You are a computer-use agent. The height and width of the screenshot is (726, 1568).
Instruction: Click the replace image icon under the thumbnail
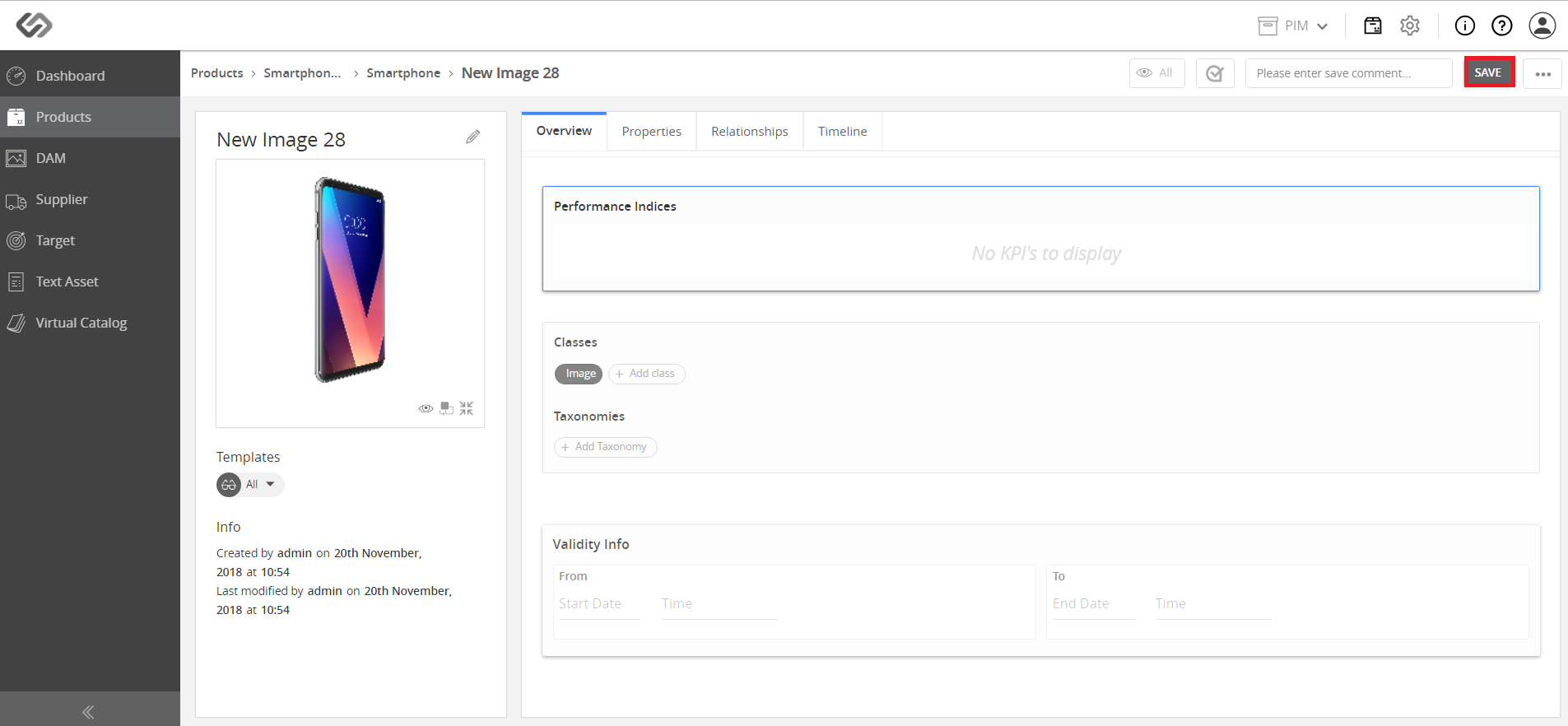446,408
